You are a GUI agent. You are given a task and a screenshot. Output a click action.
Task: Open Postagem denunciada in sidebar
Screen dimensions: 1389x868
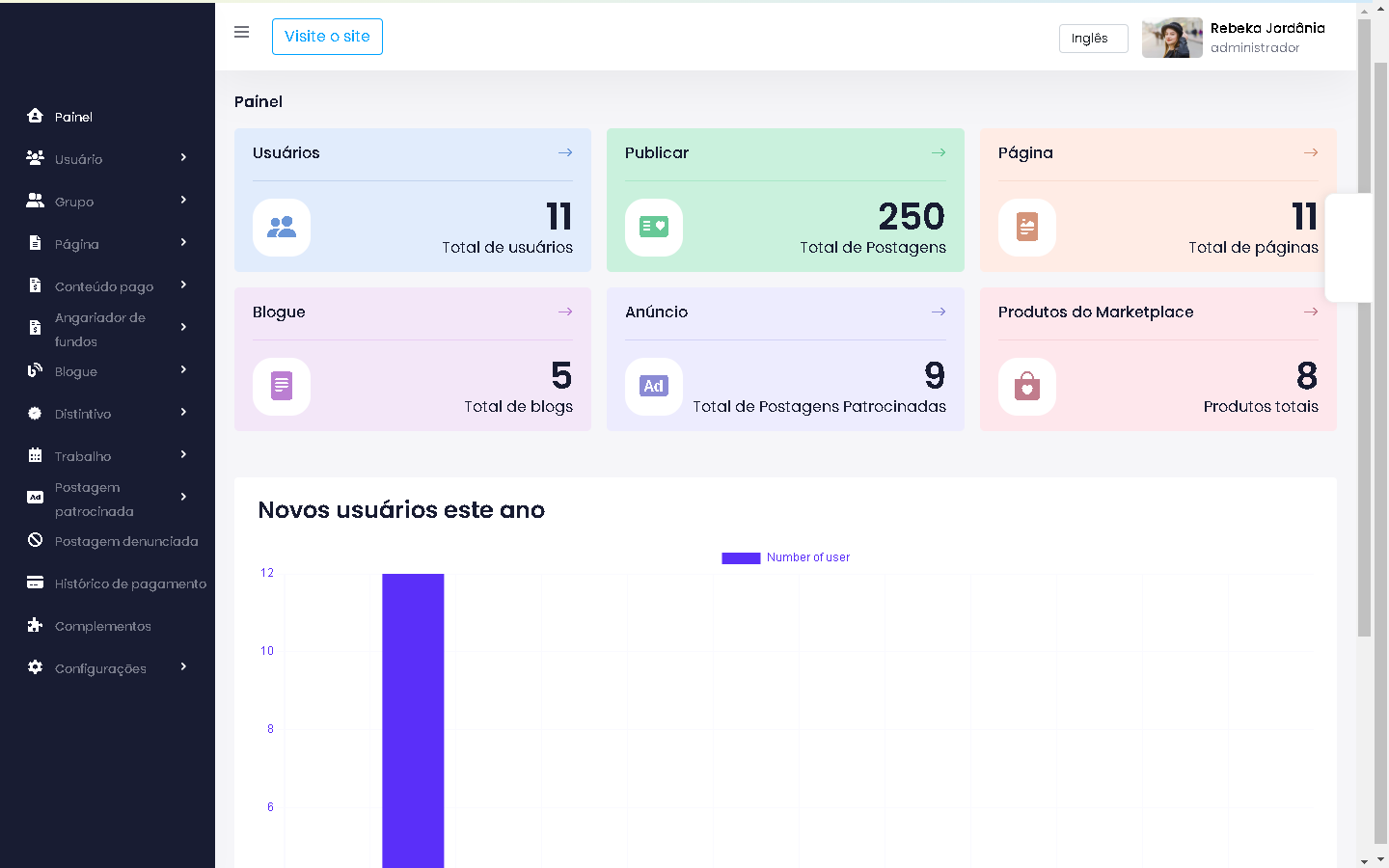pyautogui.click(x=125, y=541)
